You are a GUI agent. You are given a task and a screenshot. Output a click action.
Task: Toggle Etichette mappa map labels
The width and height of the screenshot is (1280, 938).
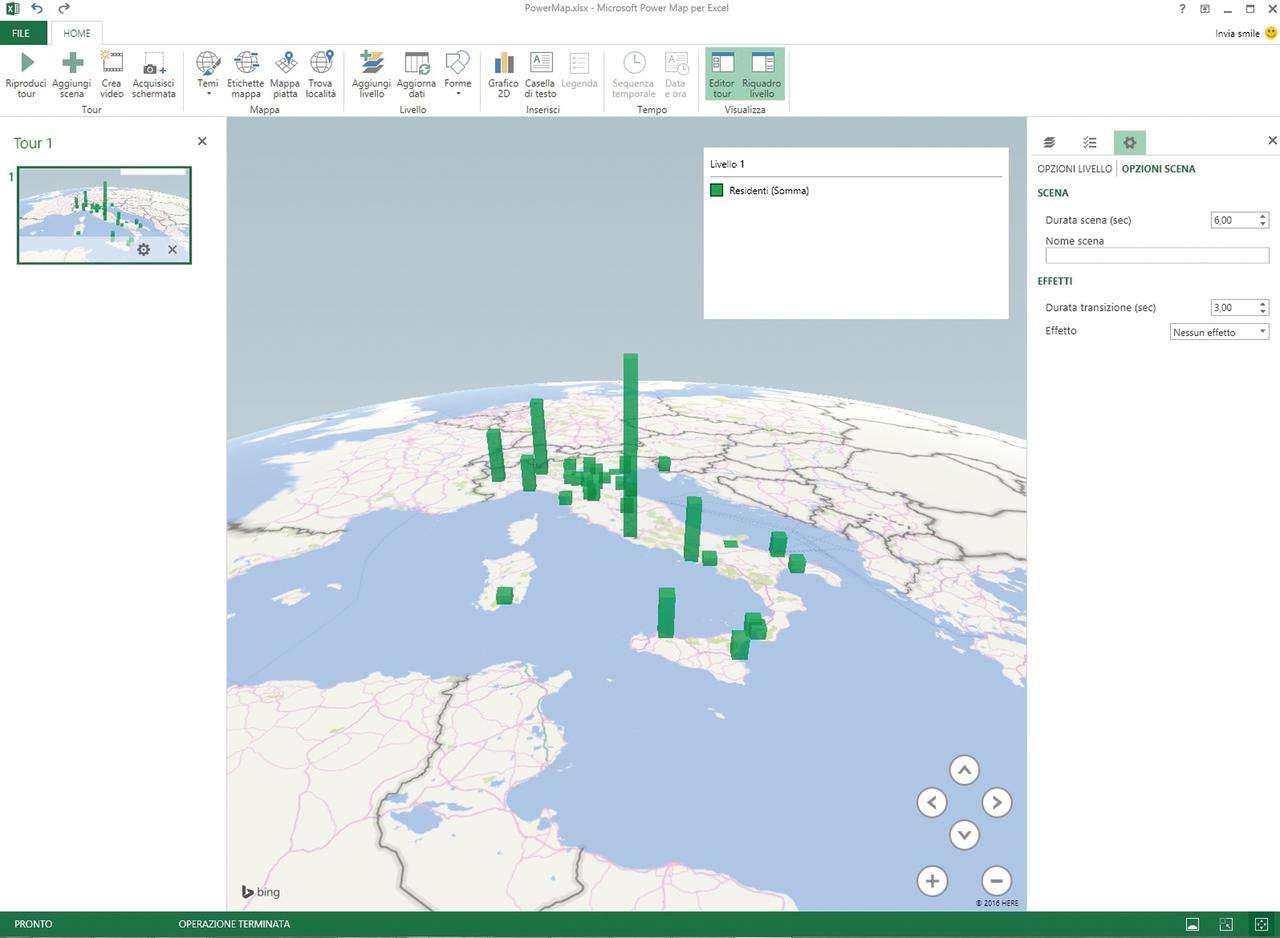pos(245,64)
